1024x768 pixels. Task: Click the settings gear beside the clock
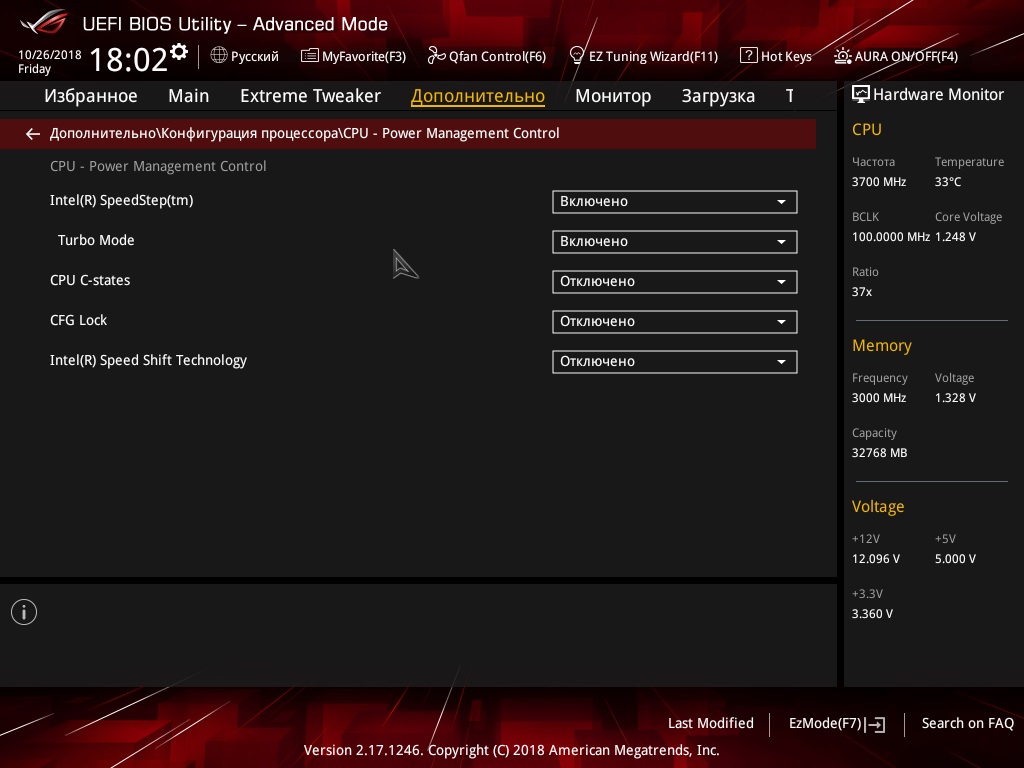pyautogui.click(x=179, y=52)
